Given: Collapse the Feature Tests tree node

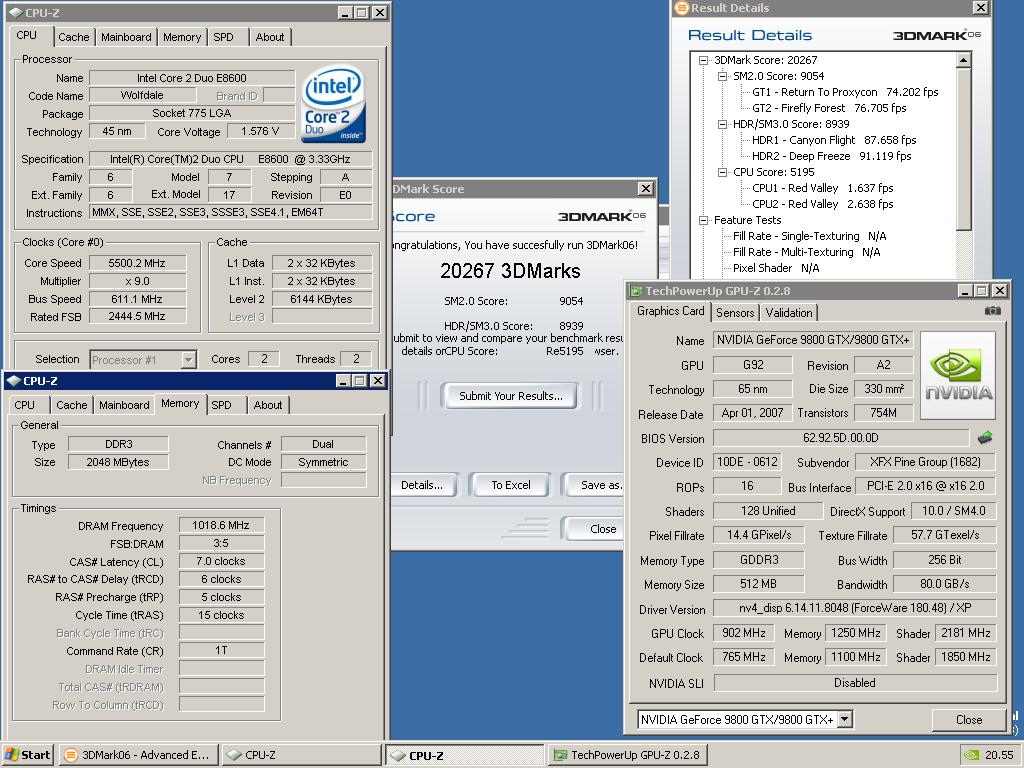Looking at the screenshot, I should pos(703,220).
